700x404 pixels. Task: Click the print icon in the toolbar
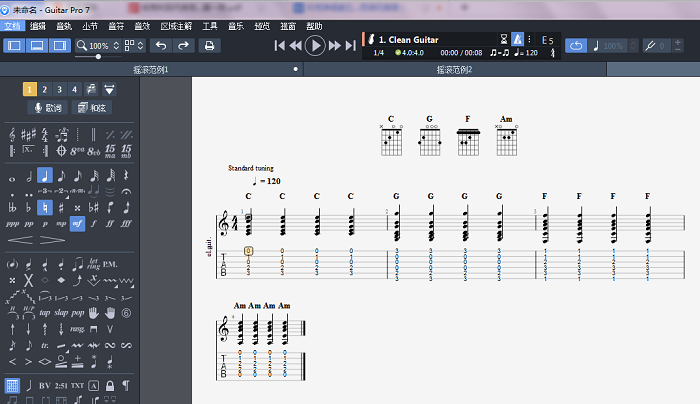coord(209,45)
